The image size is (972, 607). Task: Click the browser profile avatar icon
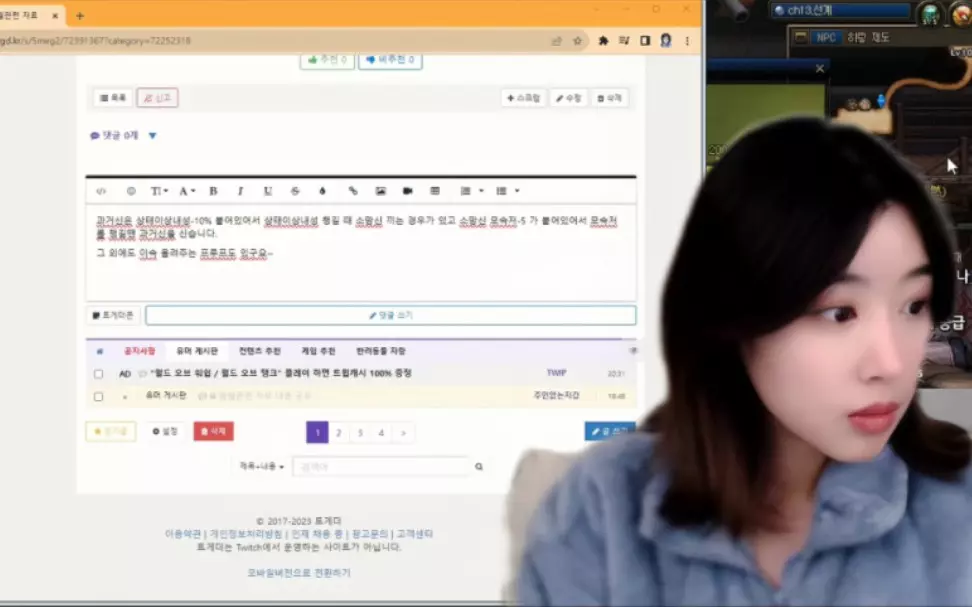click(x=666, y=41)
